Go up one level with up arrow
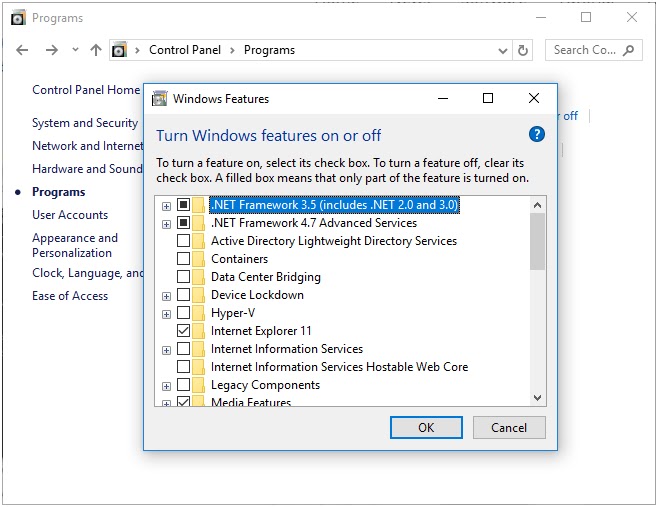The height and width of the screenshot is (507, 658). [x=96, y=50]
